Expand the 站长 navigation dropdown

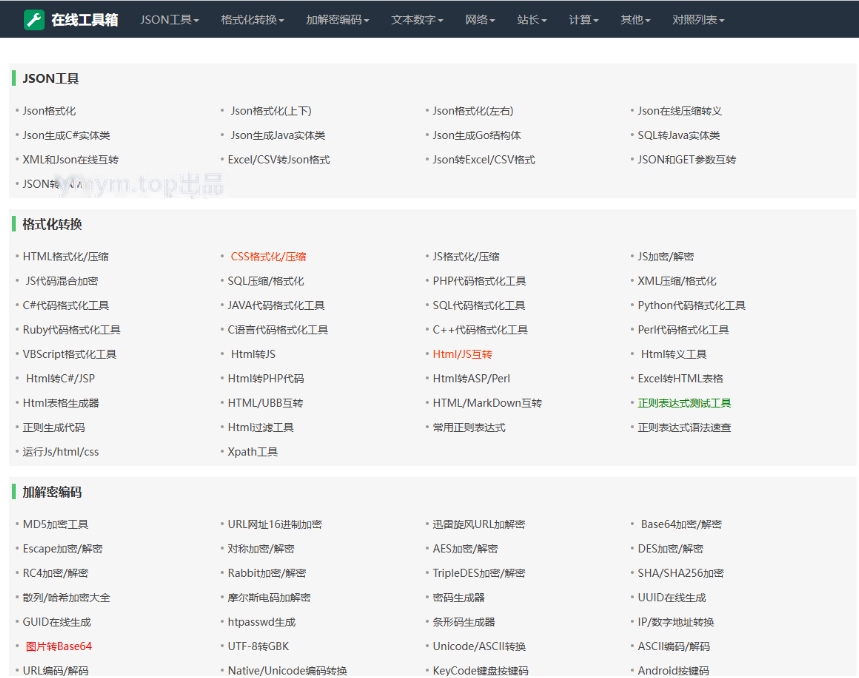[532, 20]
